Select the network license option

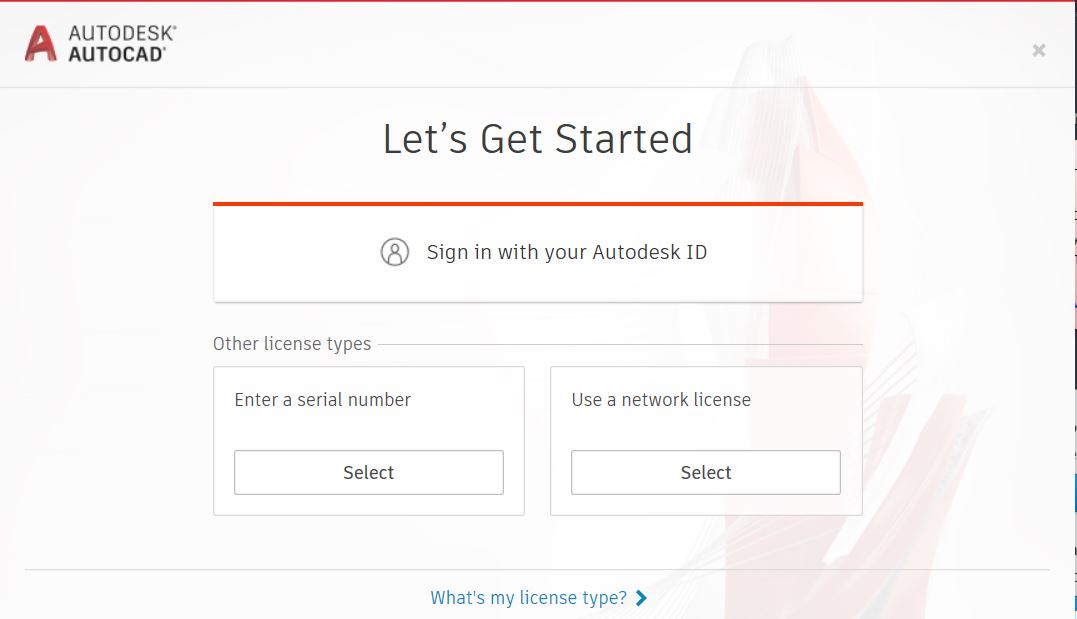click(705, 472)
